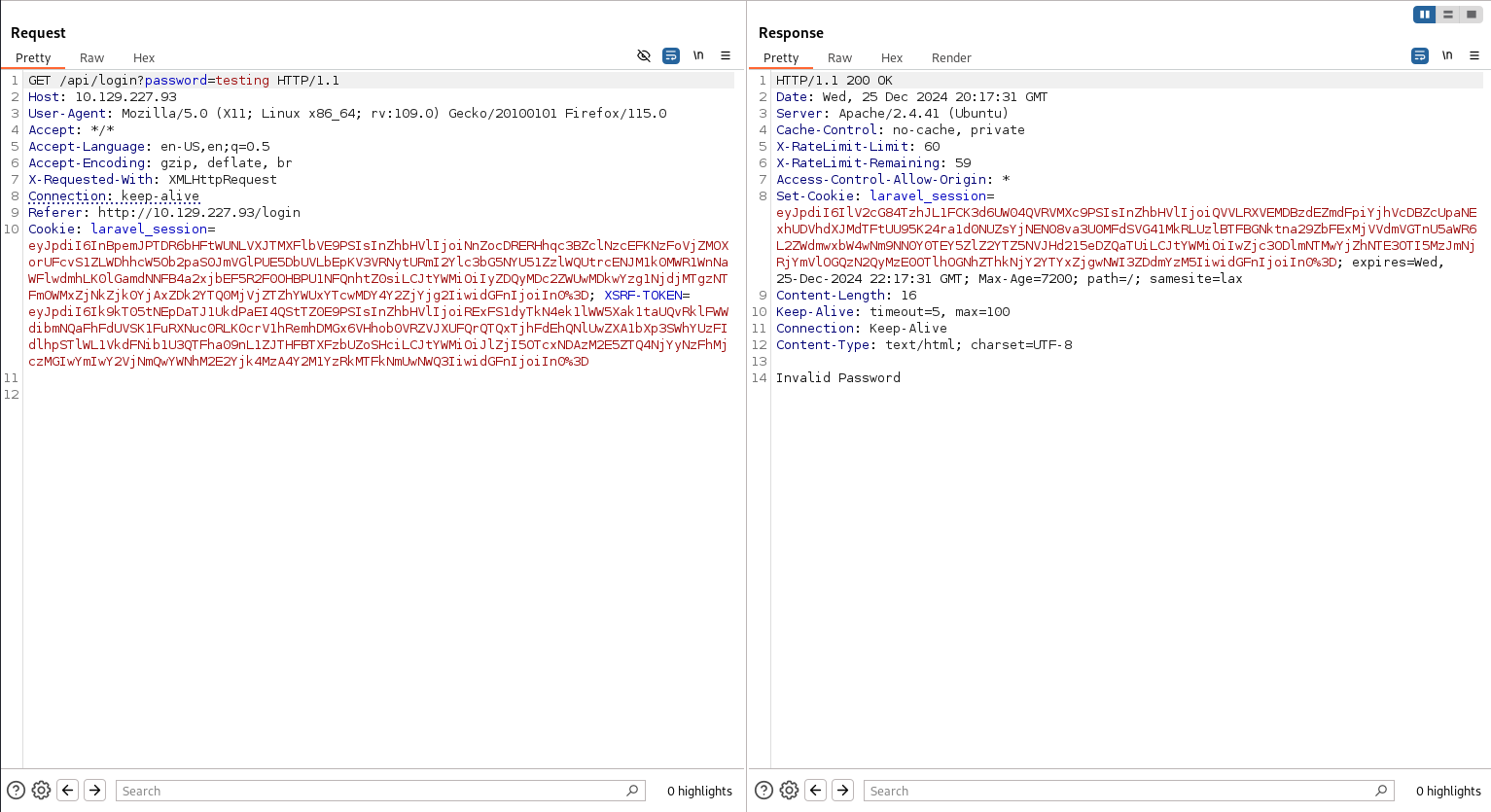The height and width of the screenshot is (812, 1491).
Task: Select the Response Pretty tab
Action: [781, 58]
